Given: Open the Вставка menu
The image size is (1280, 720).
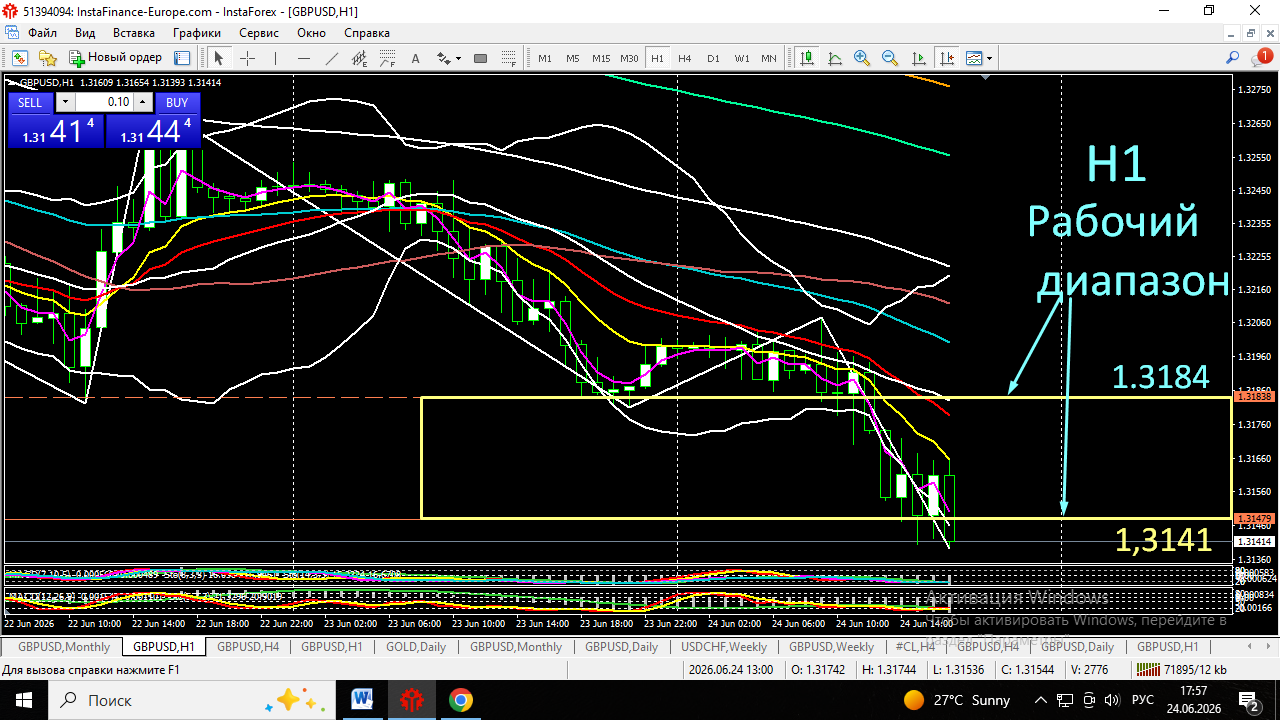Looking at the screenshot, I should click(134, 33).
